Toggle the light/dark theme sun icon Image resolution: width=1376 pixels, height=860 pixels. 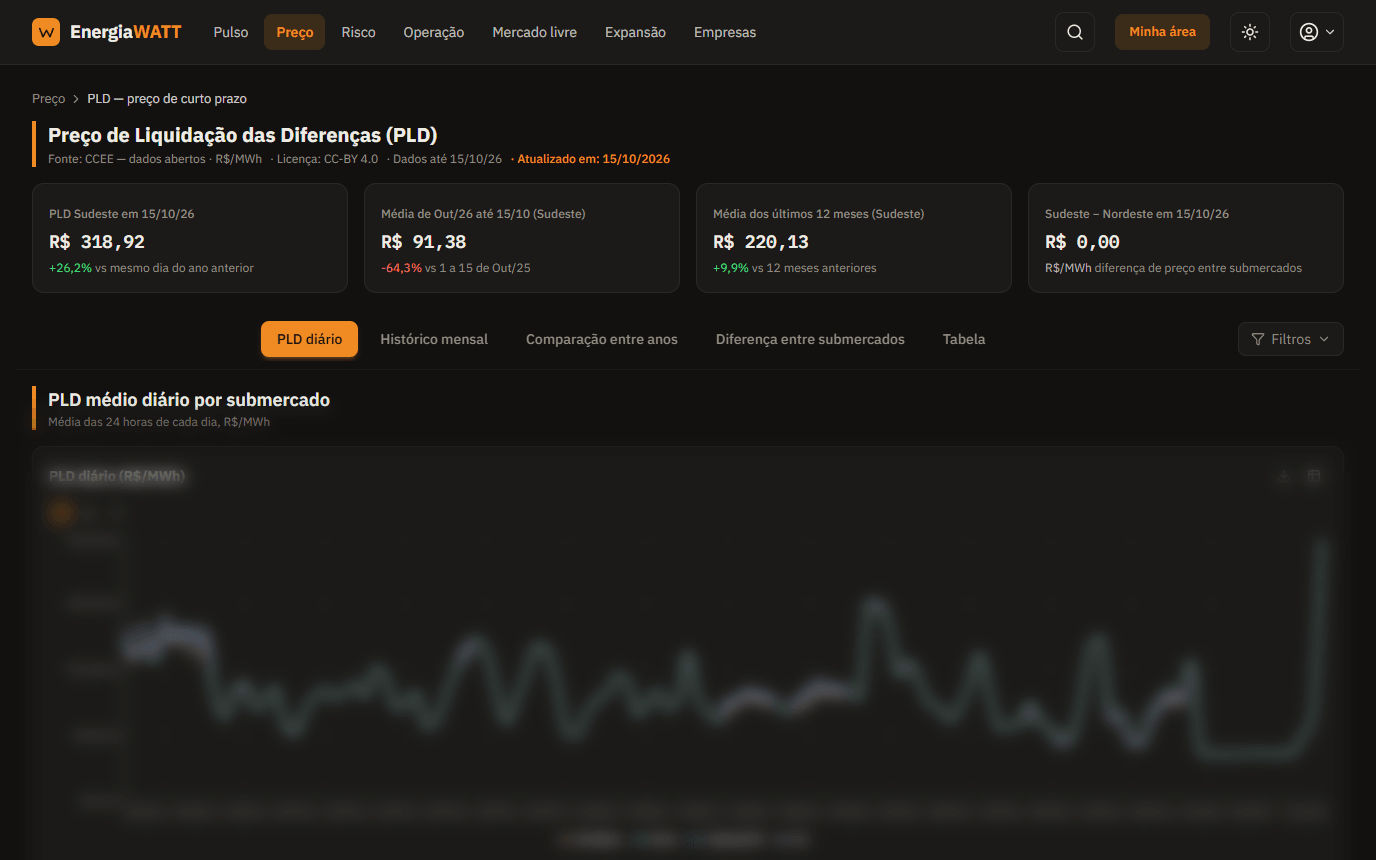pos(1250,32)
